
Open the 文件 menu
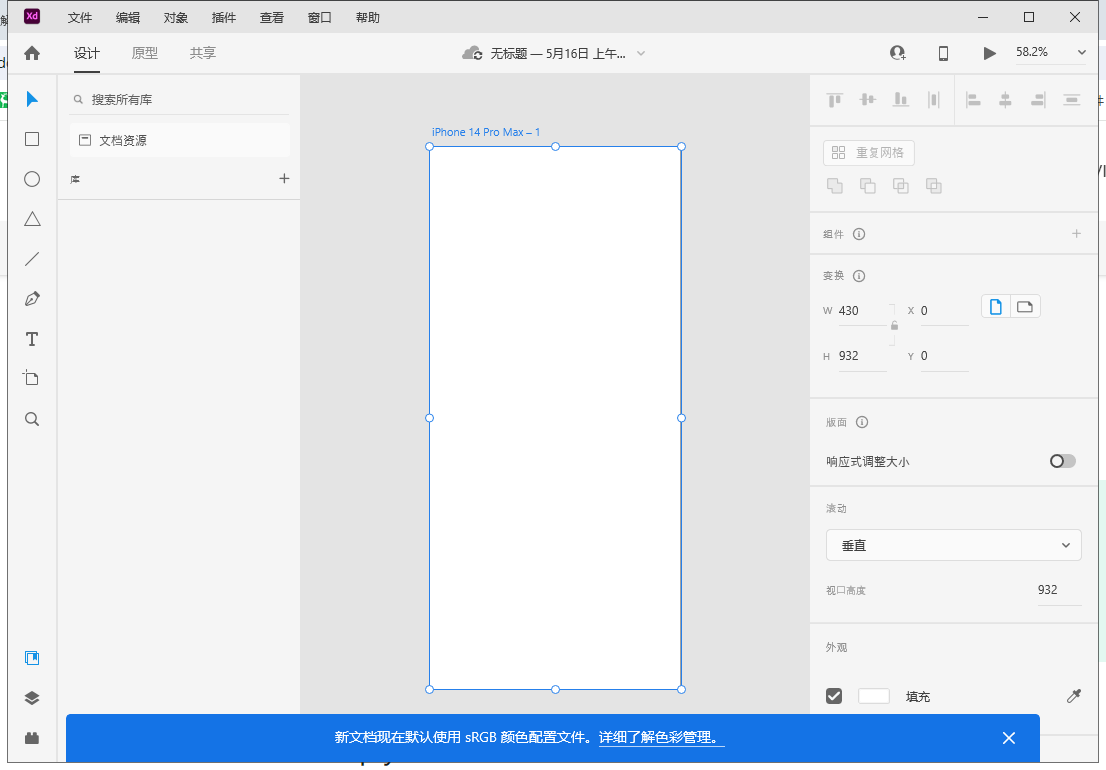pyautogui.click(x=80, y=17)
